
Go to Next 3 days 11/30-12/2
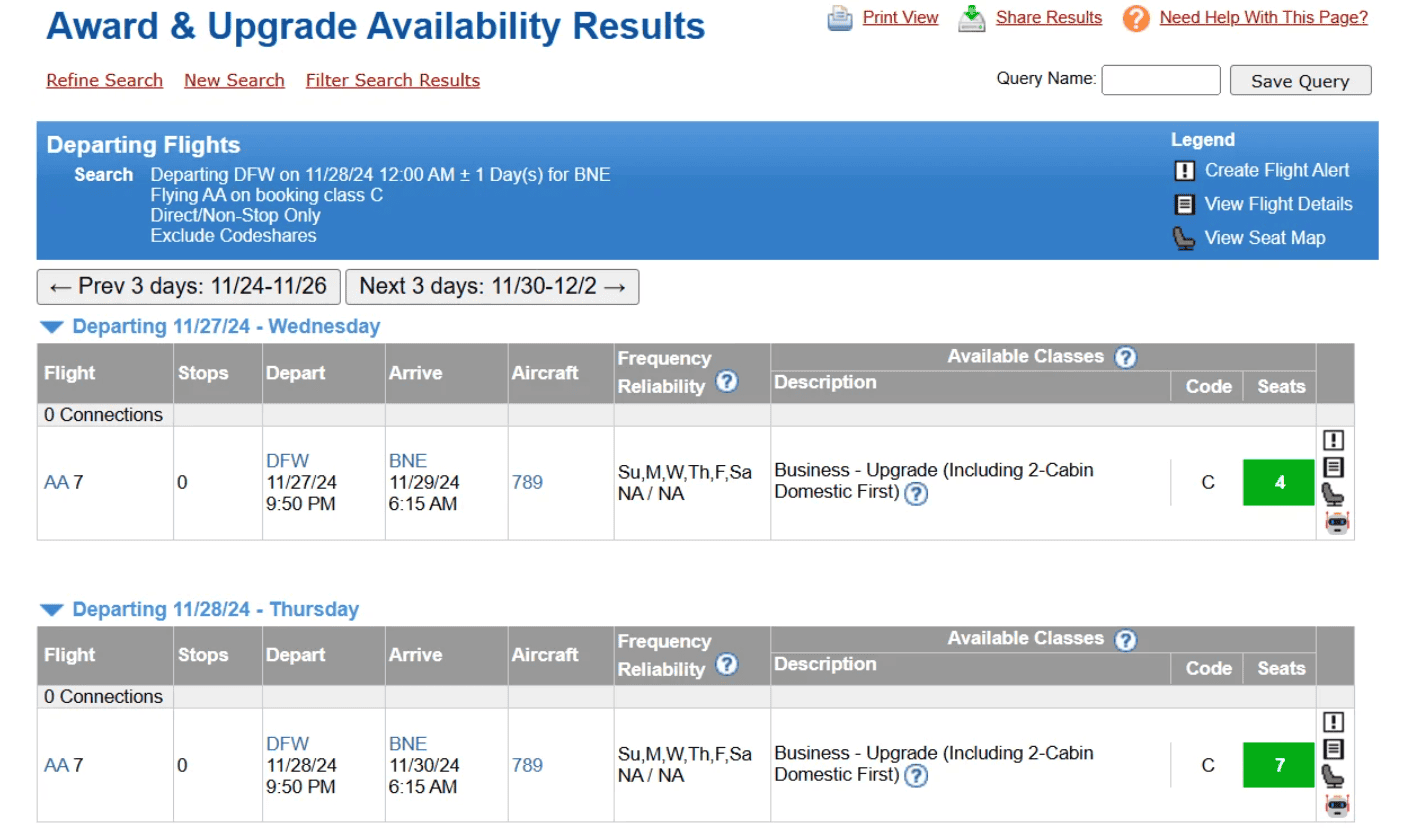492,287
